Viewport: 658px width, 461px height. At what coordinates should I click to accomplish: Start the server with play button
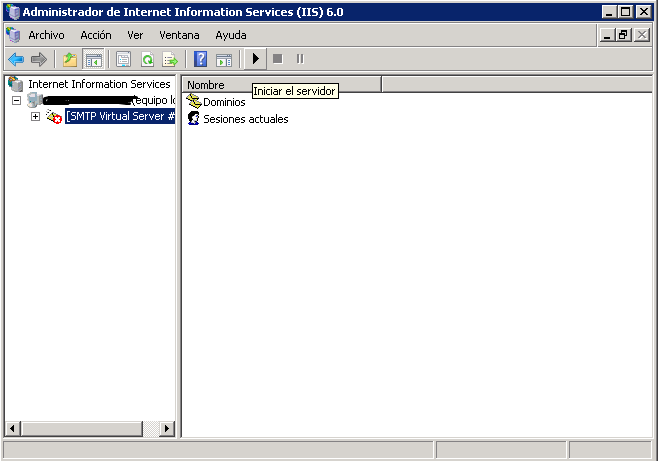255,59
